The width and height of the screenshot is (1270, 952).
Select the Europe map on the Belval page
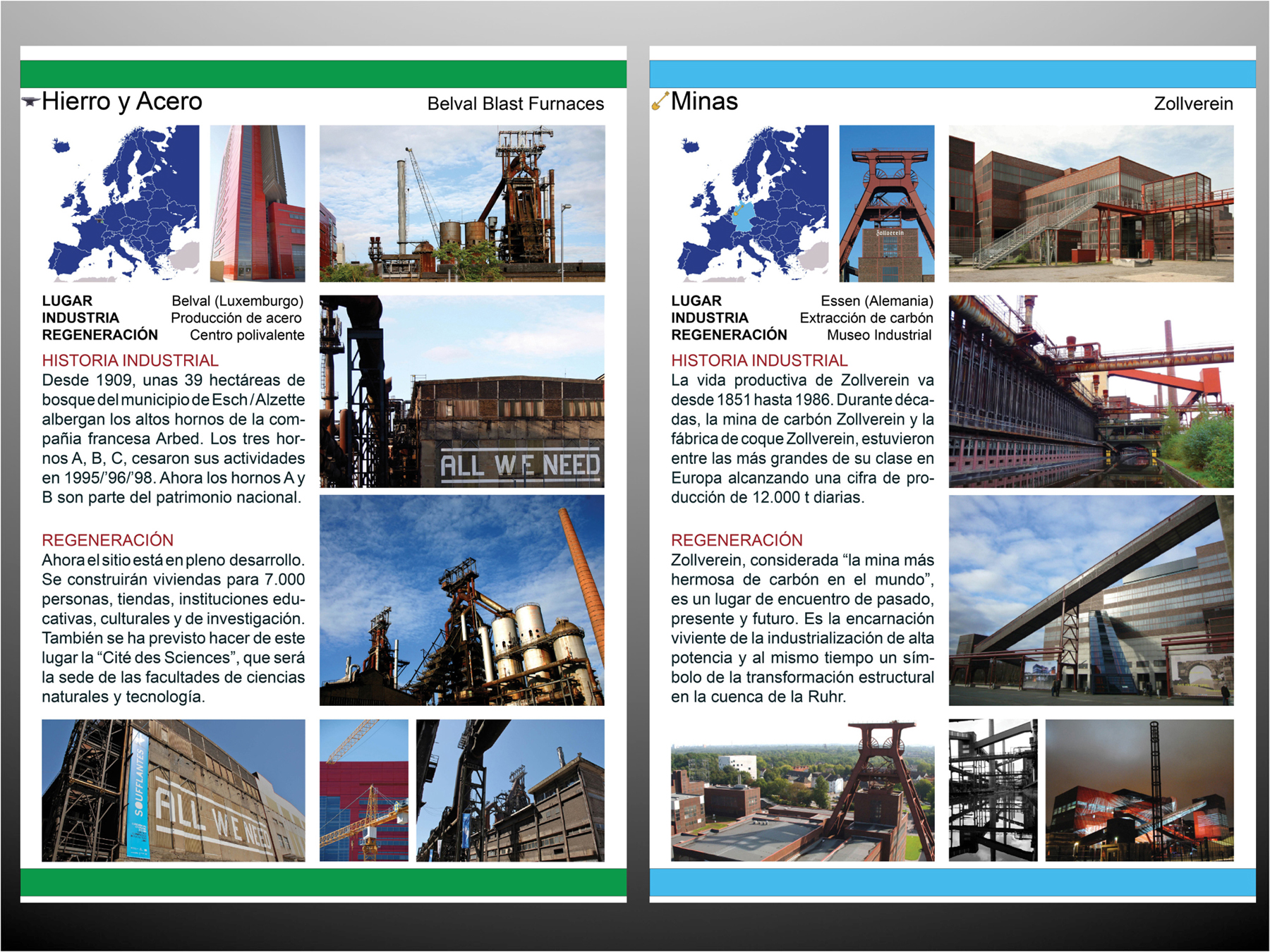(120, 204)
